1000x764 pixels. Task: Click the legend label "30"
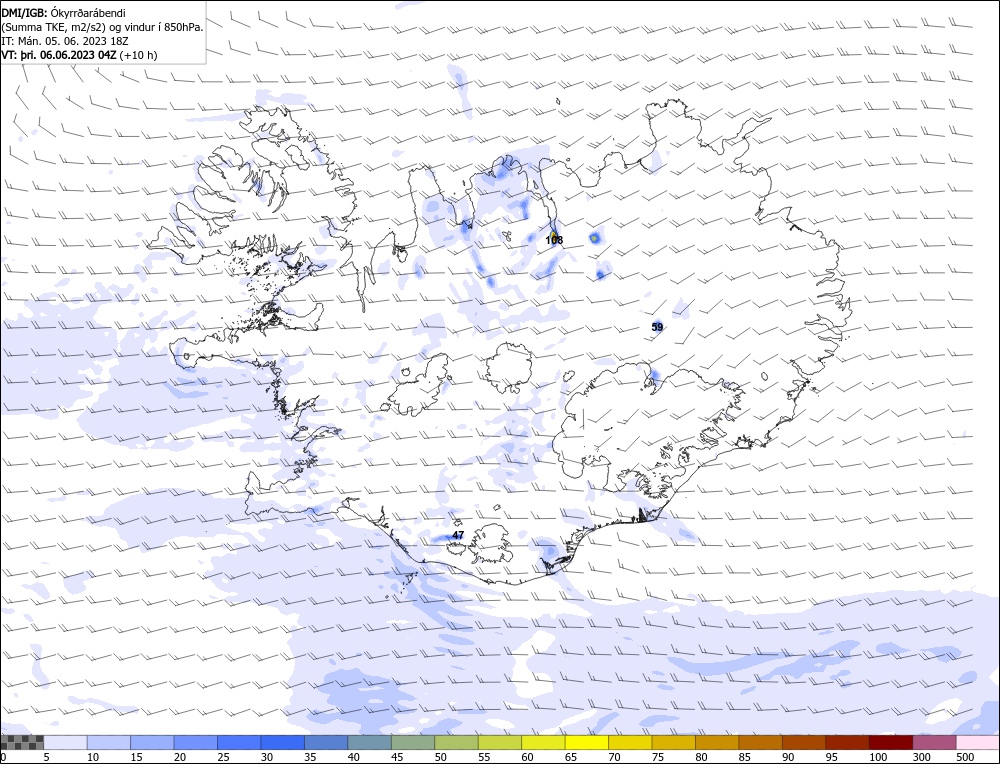[x=267, y=757]
